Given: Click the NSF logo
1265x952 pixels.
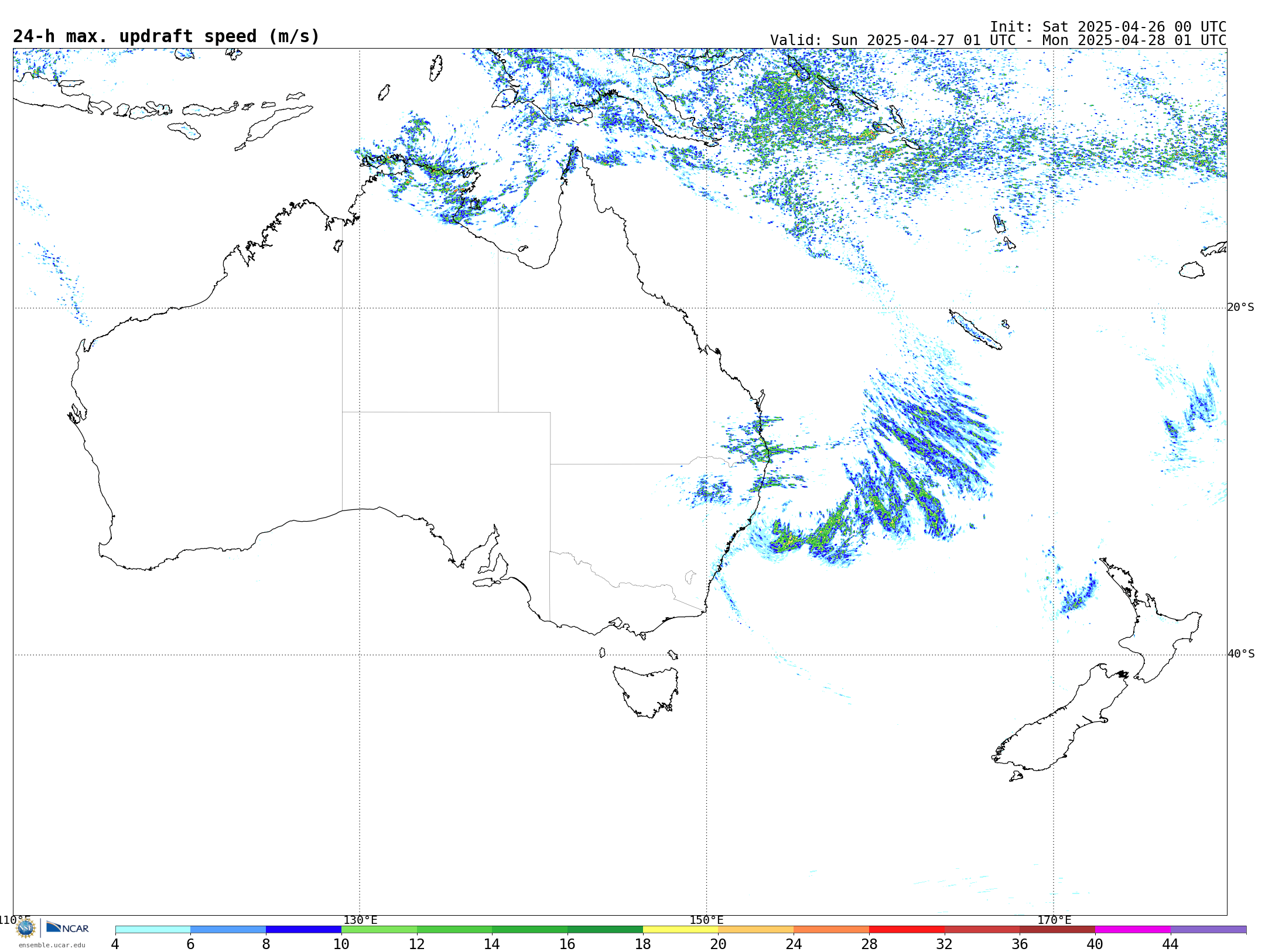Looking at the screenshot, I should point(26,928).
